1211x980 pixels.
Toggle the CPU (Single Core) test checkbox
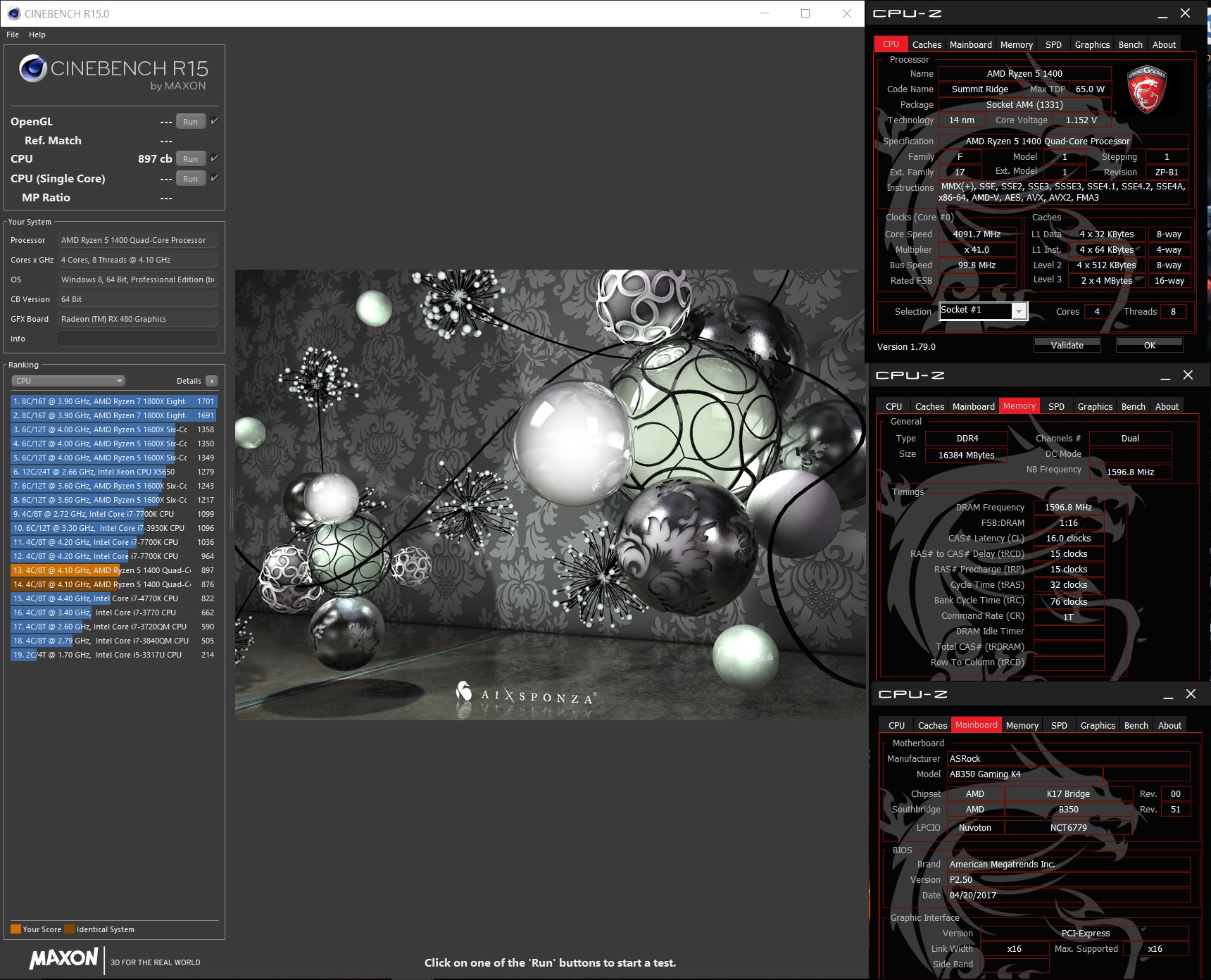point(215,178)
